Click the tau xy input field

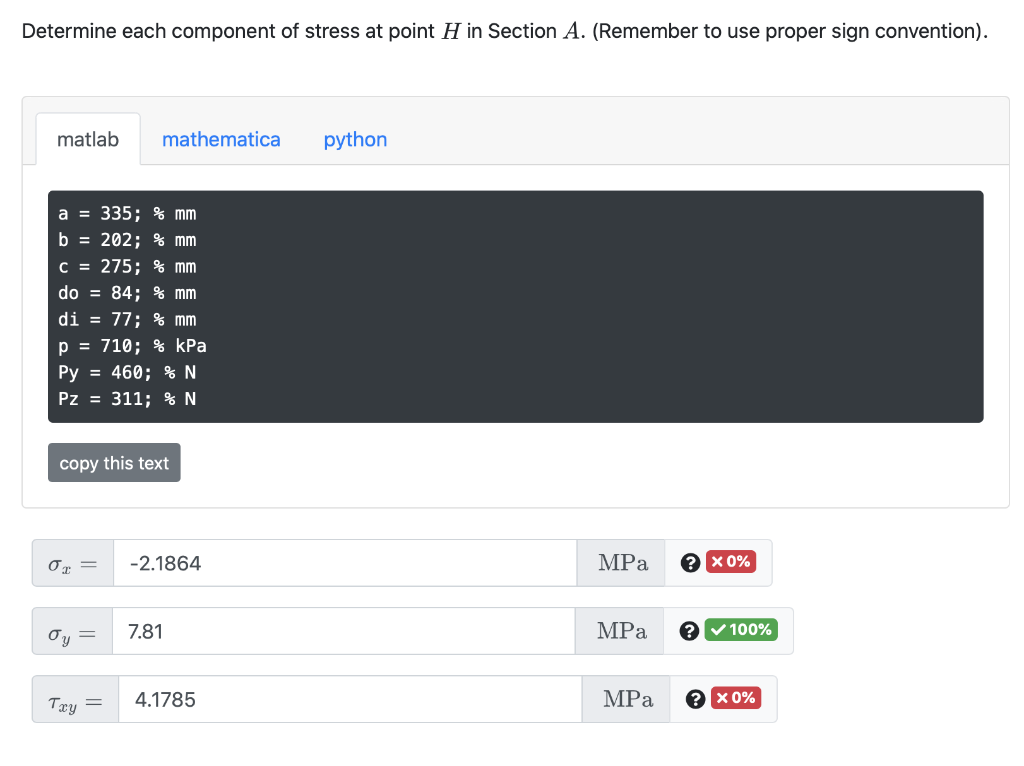(350, 699)
